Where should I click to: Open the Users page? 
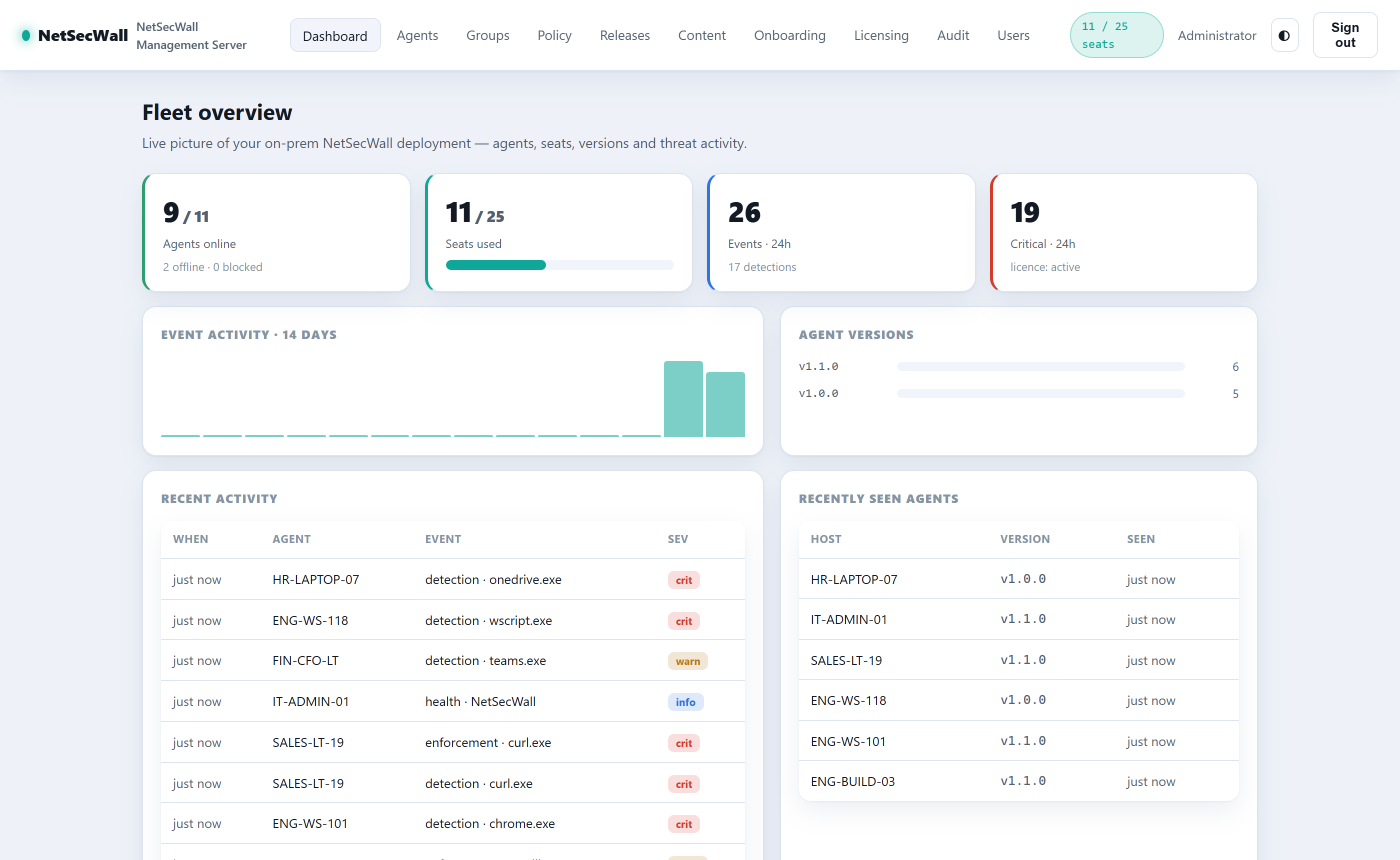1013,35
